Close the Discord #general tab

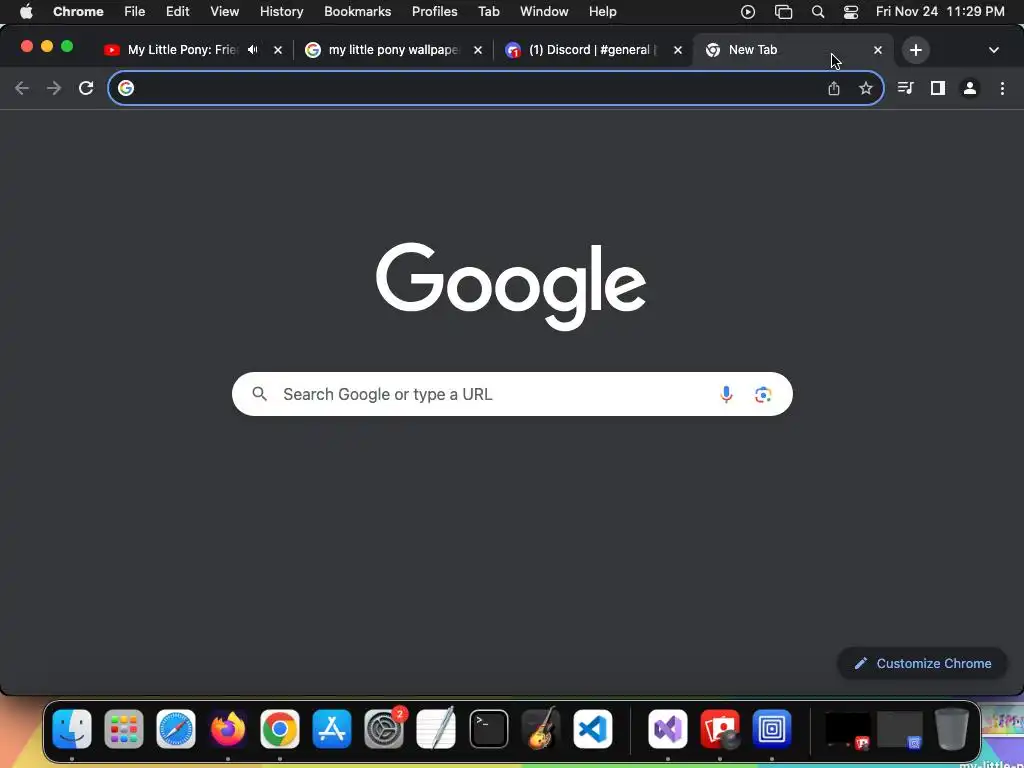click(678, 50)
